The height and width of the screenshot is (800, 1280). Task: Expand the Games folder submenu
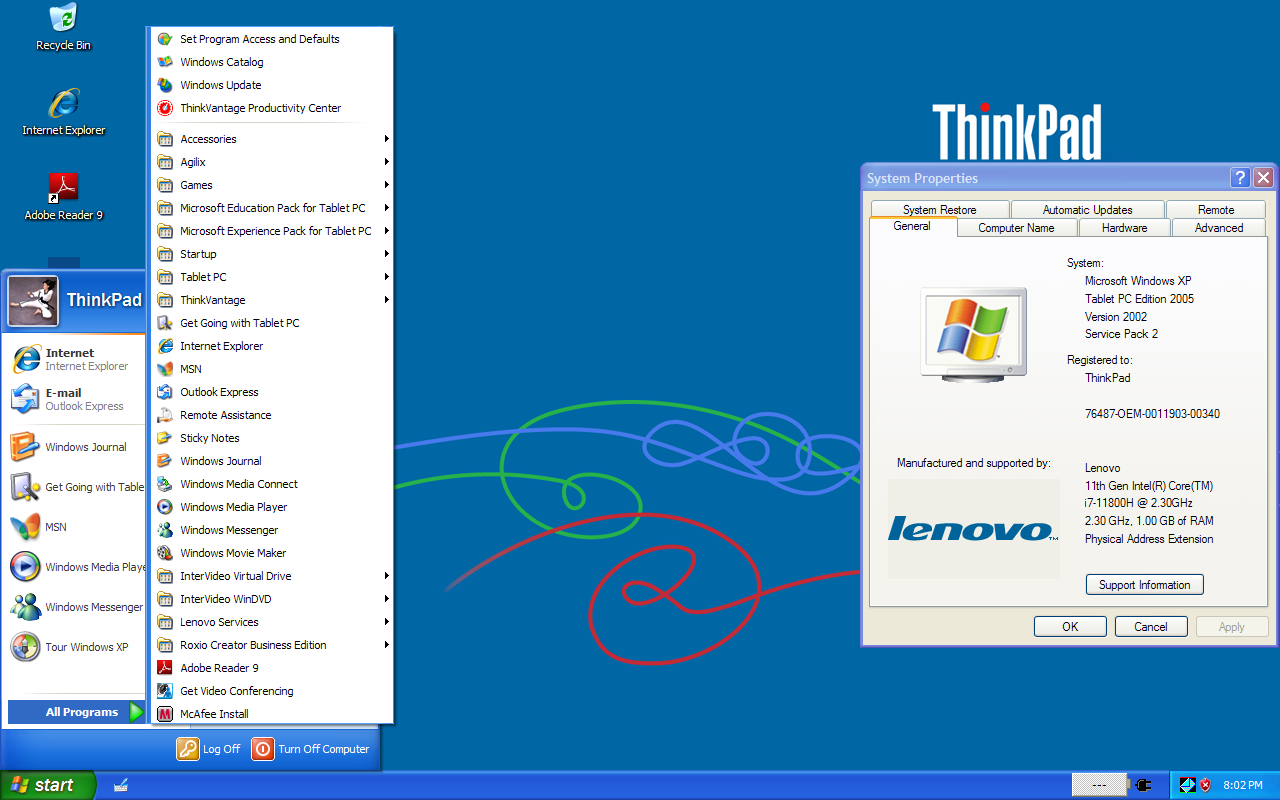pyautogui.click(x=196, y=185)
